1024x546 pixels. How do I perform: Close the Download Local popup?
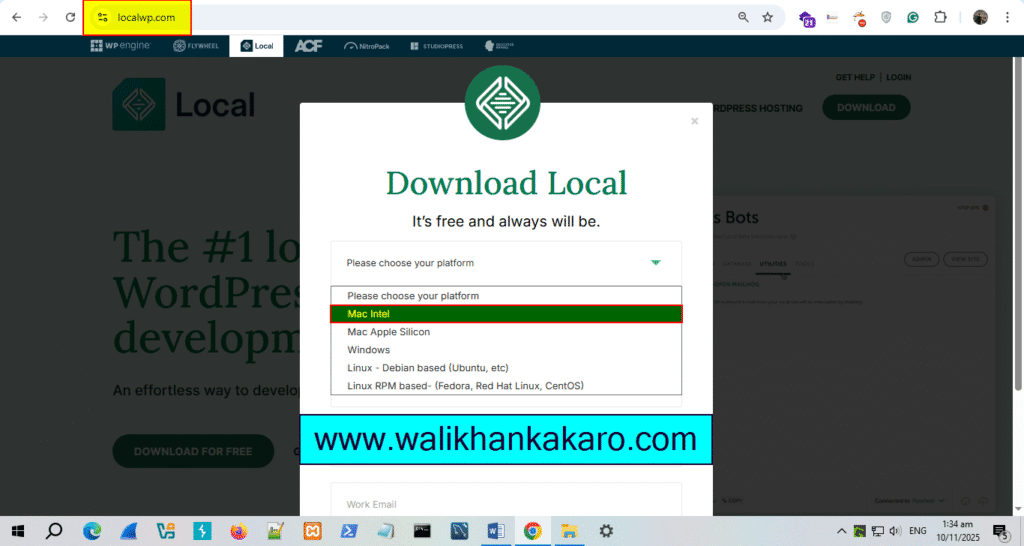click(x=694, y=121)
